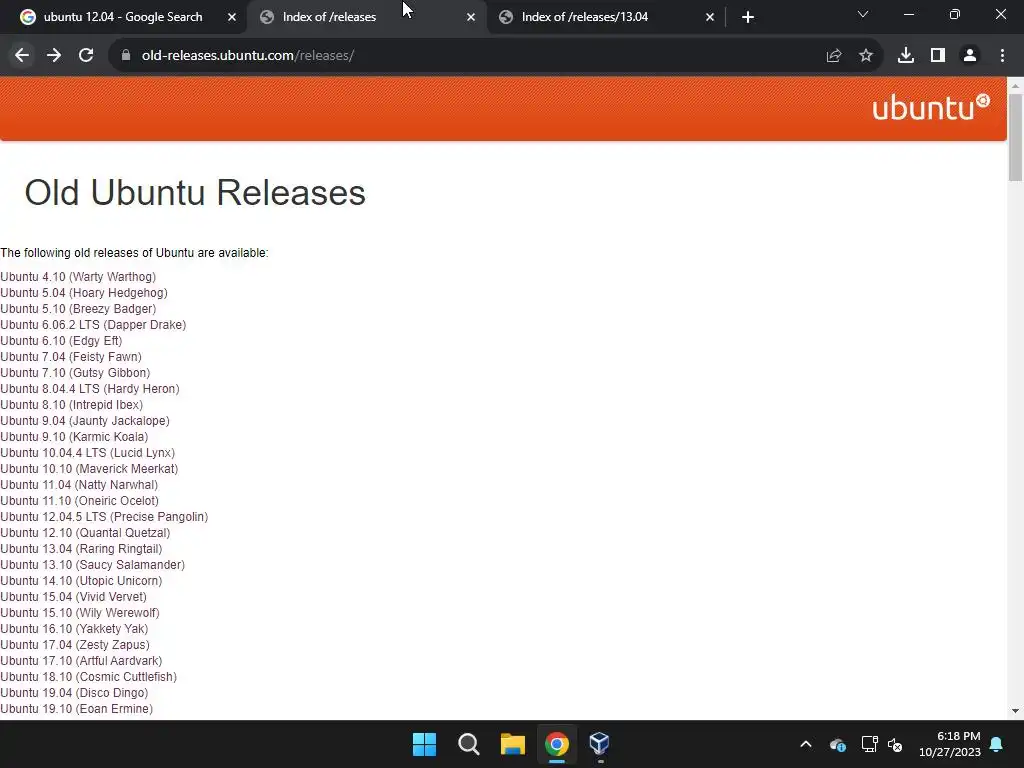
Task: Click the Ubuntu logo in header
Action: pos(931,107)
